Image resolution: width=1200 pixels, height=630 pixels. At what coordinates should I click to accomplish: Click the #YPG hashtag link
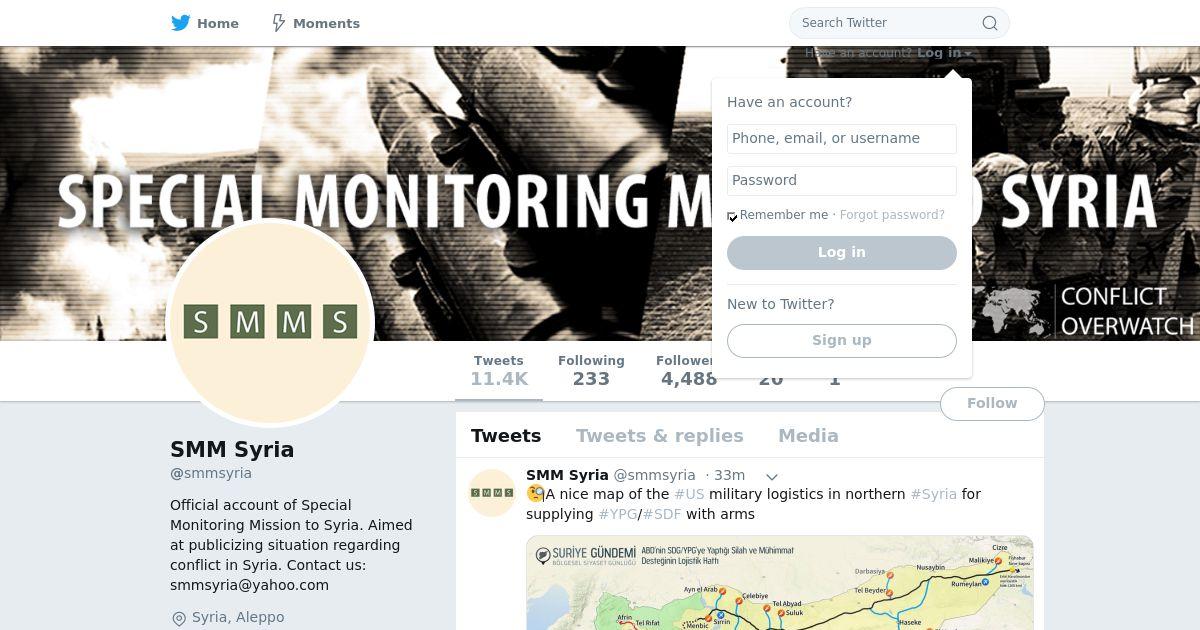coord(618,514)
